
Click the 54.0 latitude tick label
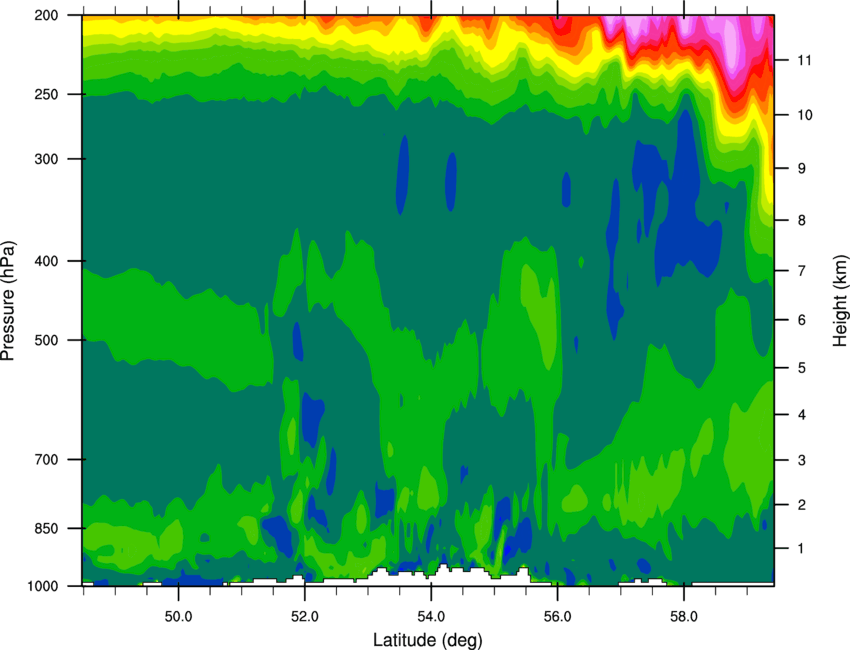coord(431,617)
